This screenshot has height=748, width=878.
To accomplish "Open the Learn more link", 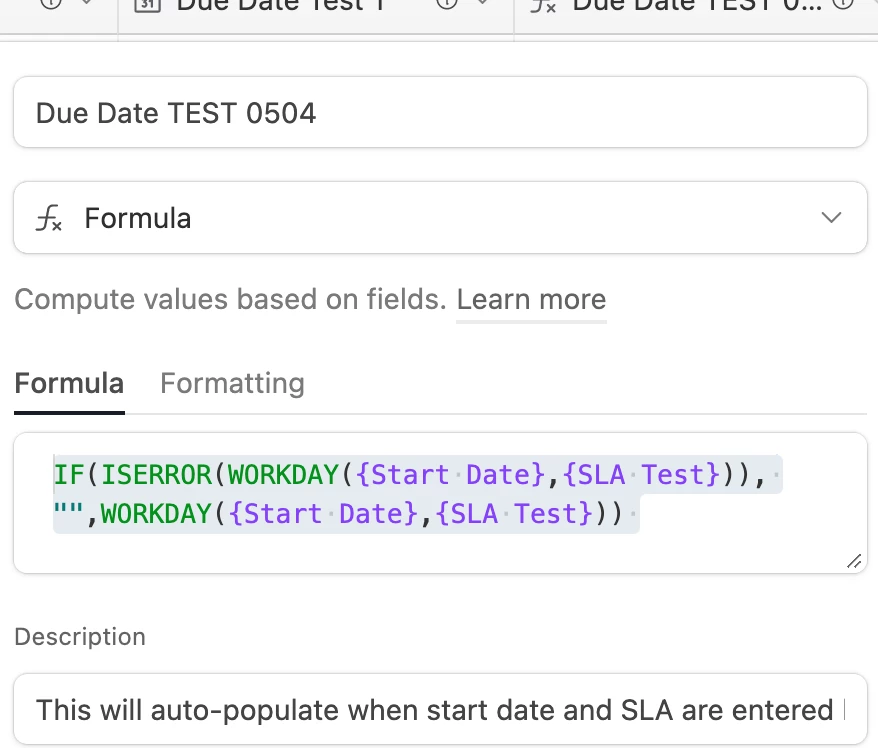I will pyautogui.click(x=531, y=300).
